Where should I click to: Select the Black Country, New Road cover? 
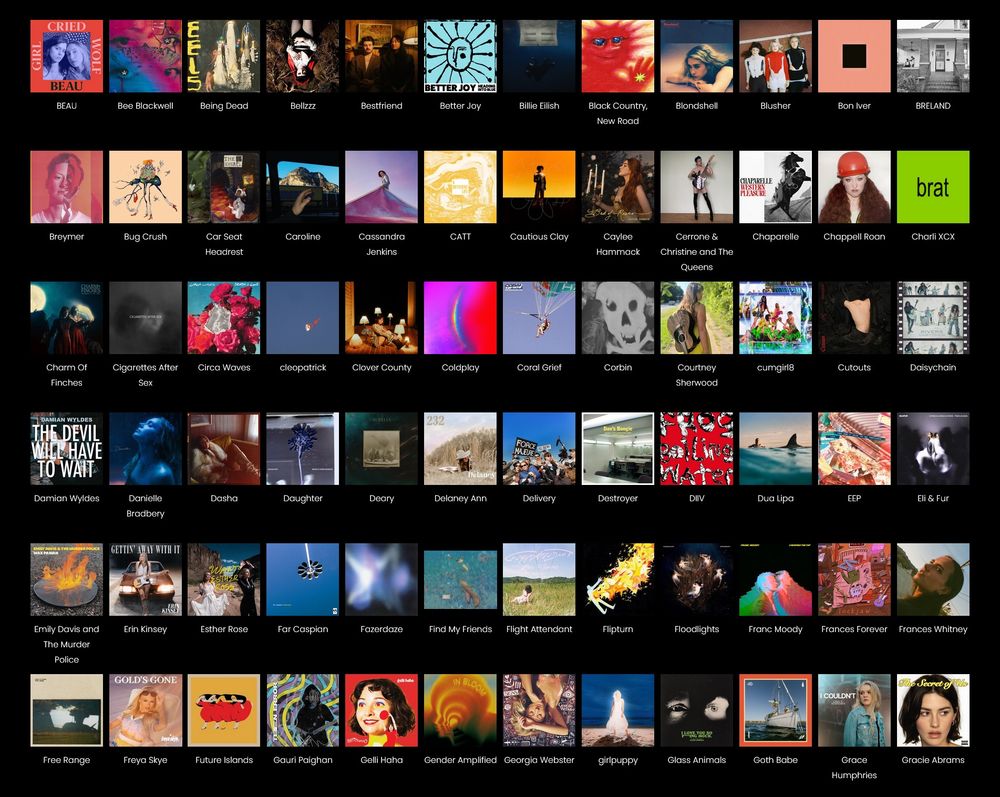tap(618, 56)
